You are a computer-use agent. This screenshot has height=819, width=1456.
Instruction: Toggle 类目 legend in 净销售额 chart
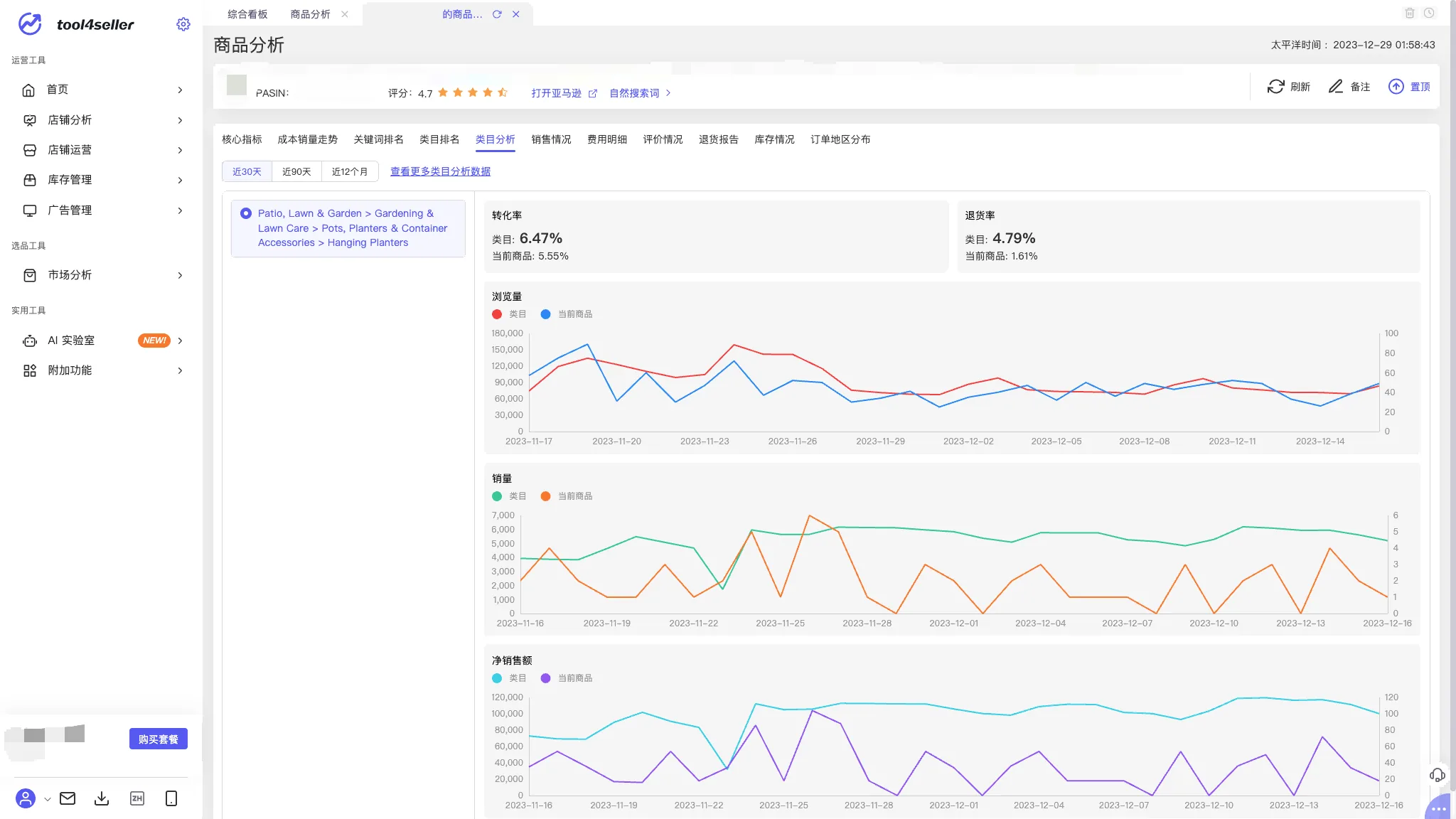pos(509,678)
